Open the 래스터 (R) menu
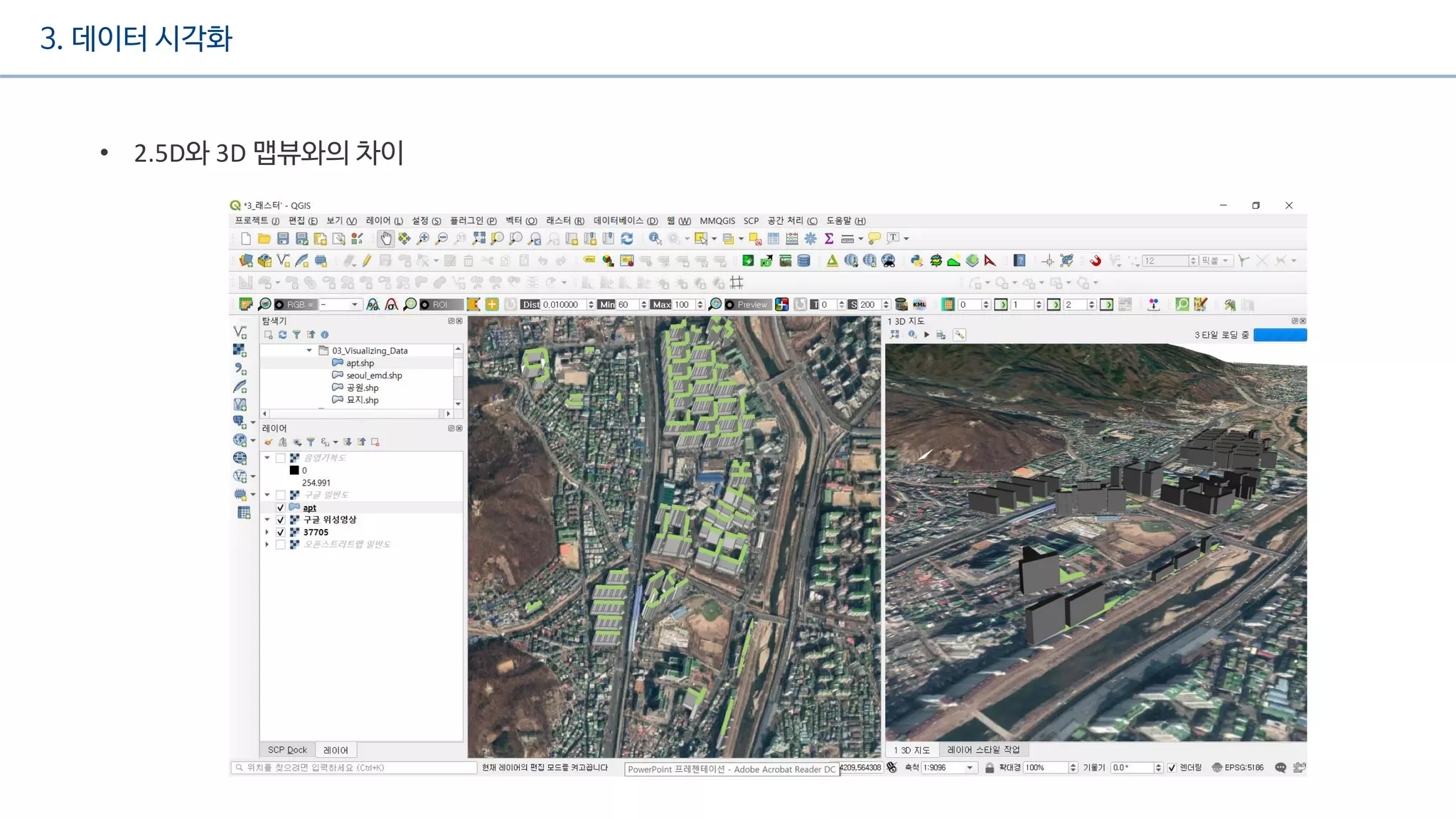This screenshot has height=819, width=1456. point(564,221)
